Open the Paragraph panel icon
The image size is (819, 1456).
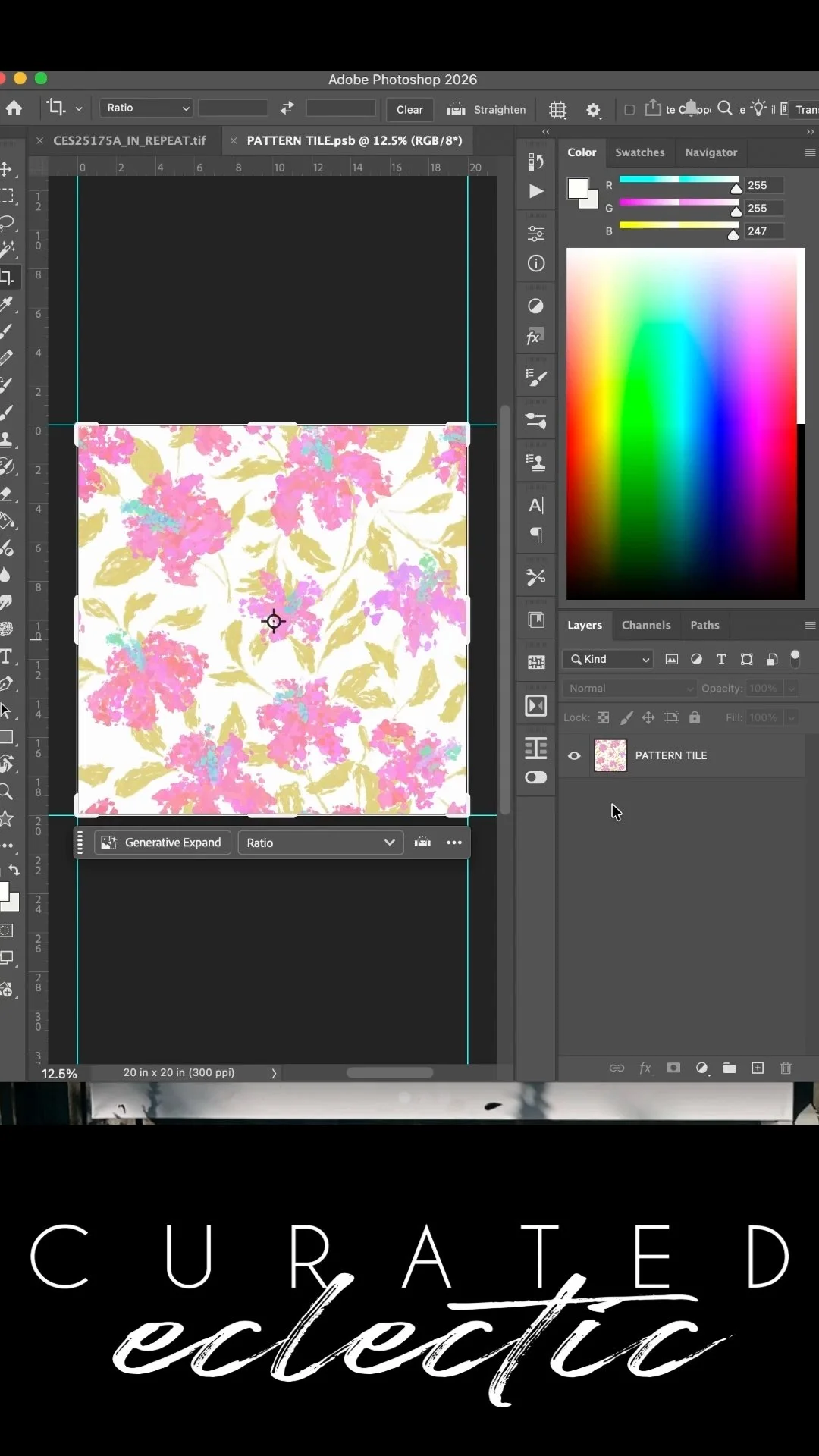536,535
